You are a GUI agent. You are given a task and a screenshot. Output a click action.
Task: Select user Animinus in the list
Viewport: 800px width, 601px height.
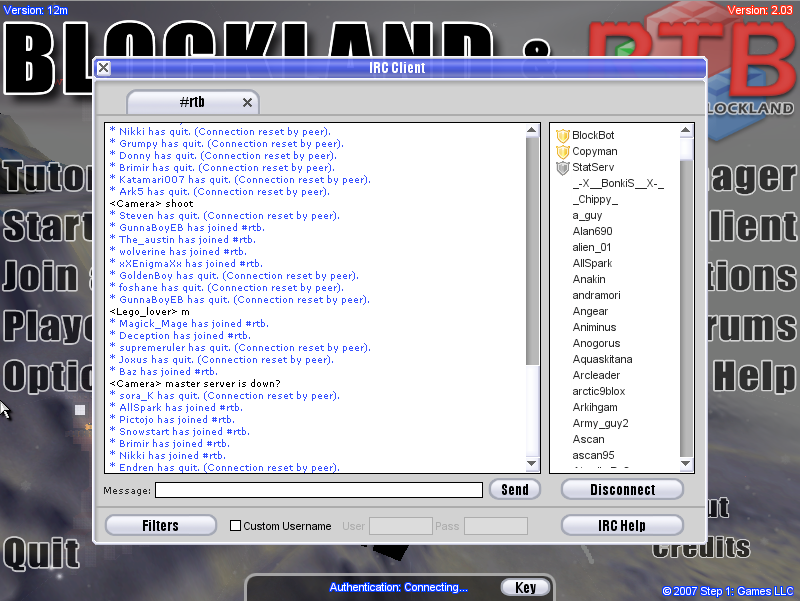click(594, 327)
